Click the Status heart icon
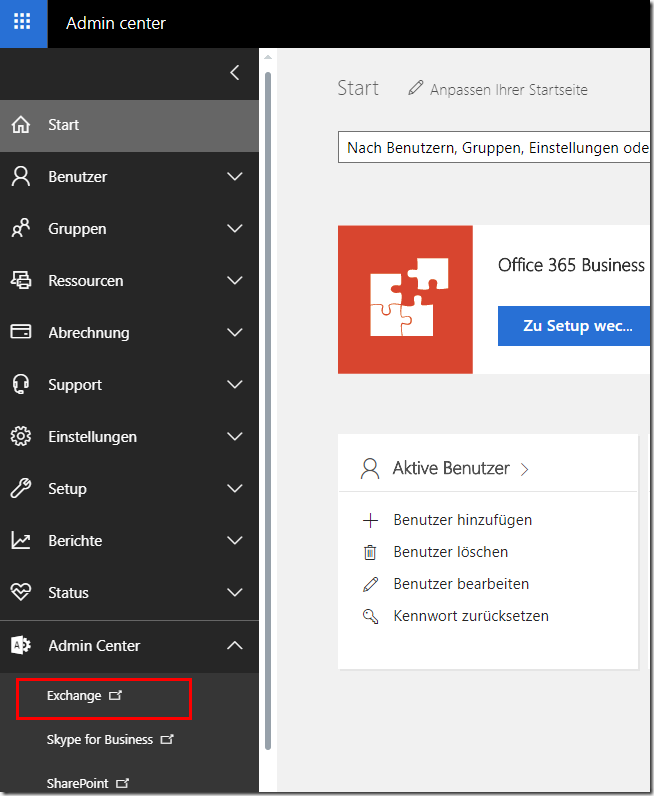654x796 pixels. pyautogui.click(x=20, y=593)
